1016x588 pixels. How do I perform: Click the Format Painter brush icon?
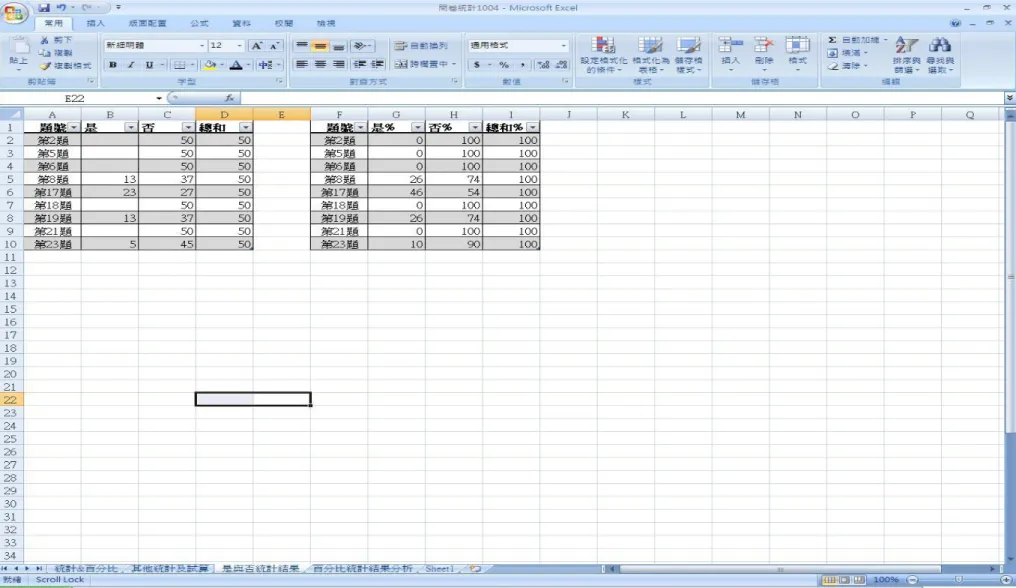45,65
